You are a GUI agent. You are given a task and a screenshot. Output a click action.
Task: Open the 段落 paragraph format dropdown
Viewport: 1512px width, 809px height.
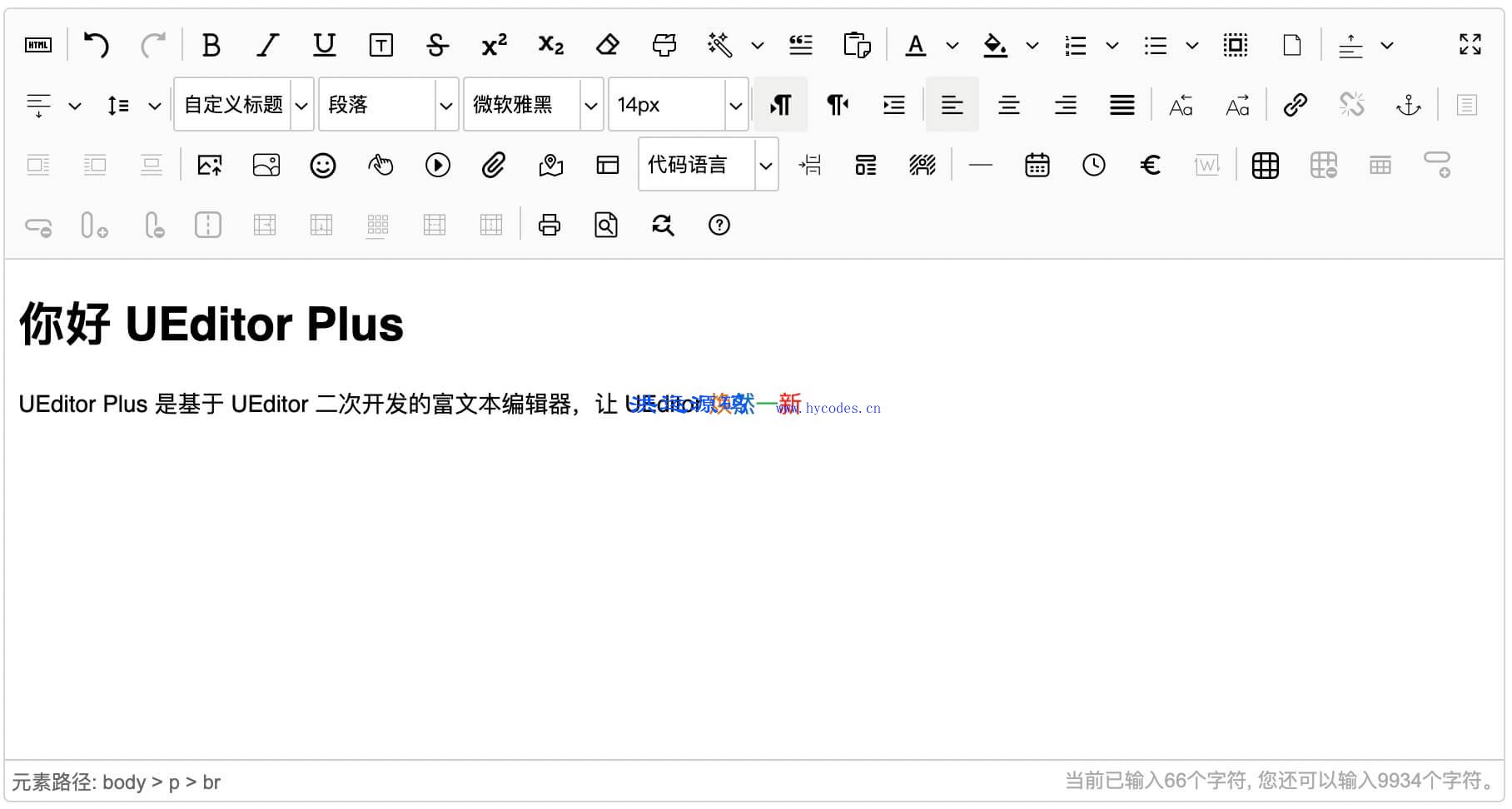pos(389,105)
